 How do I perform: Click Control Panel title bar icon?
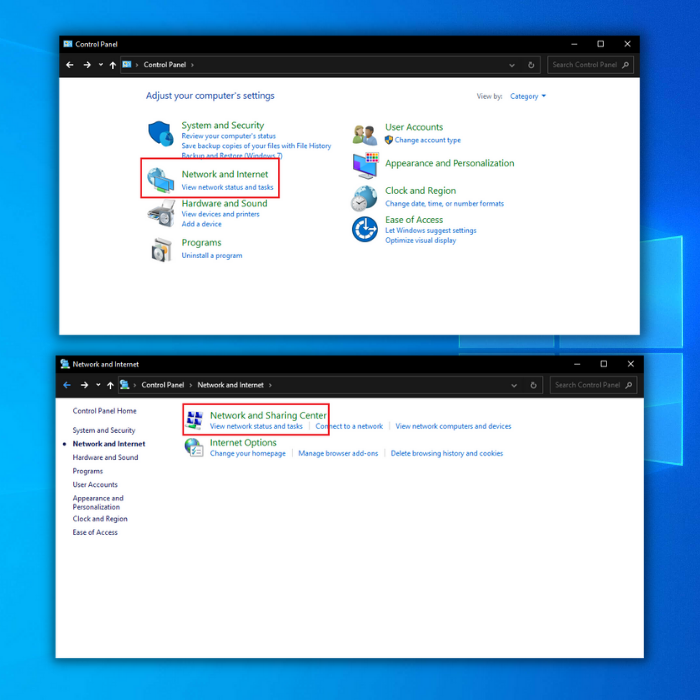tap(68, 44)
